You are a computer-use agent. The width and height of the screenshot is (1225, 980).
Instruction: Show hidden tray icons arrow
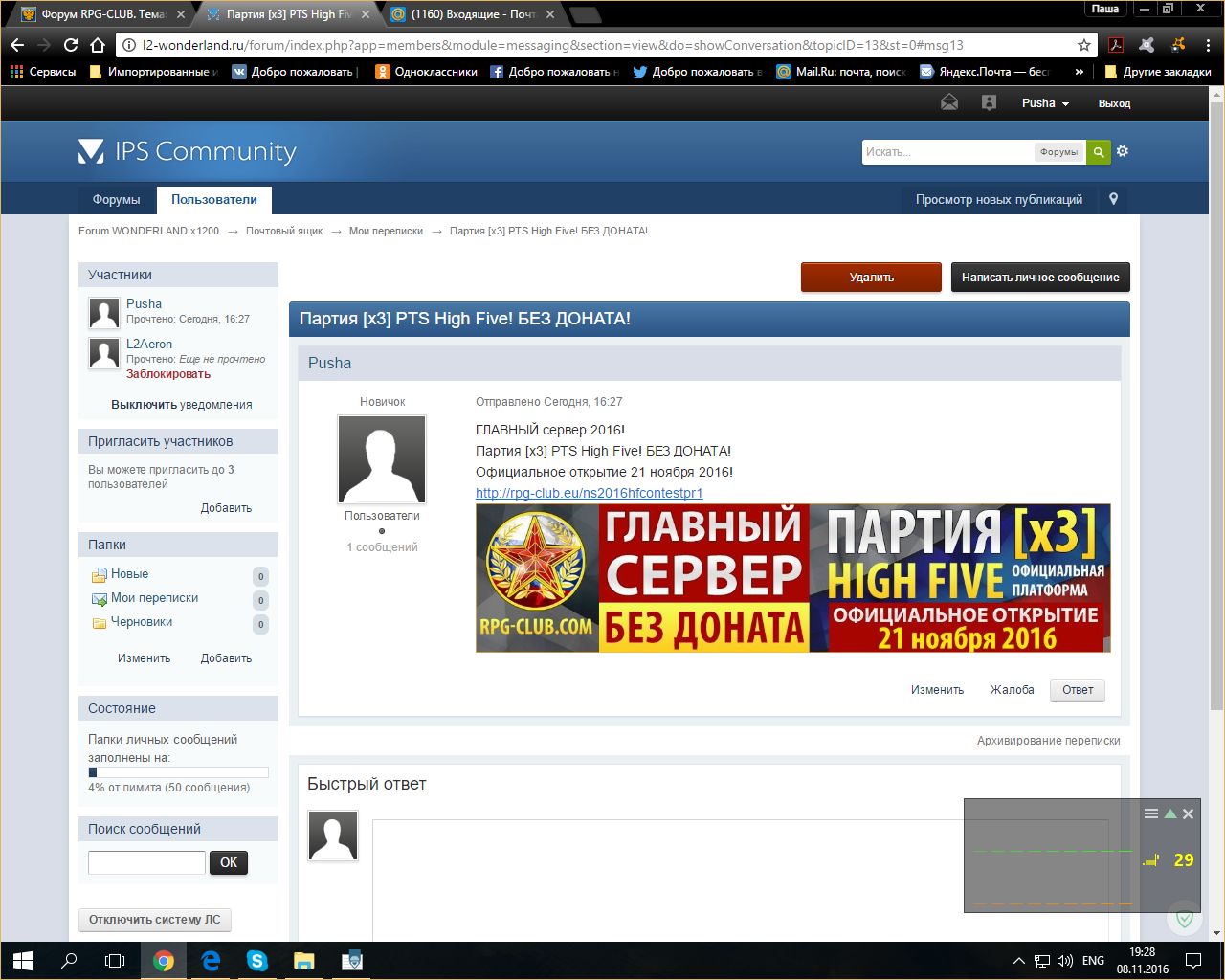[1018, 961]
